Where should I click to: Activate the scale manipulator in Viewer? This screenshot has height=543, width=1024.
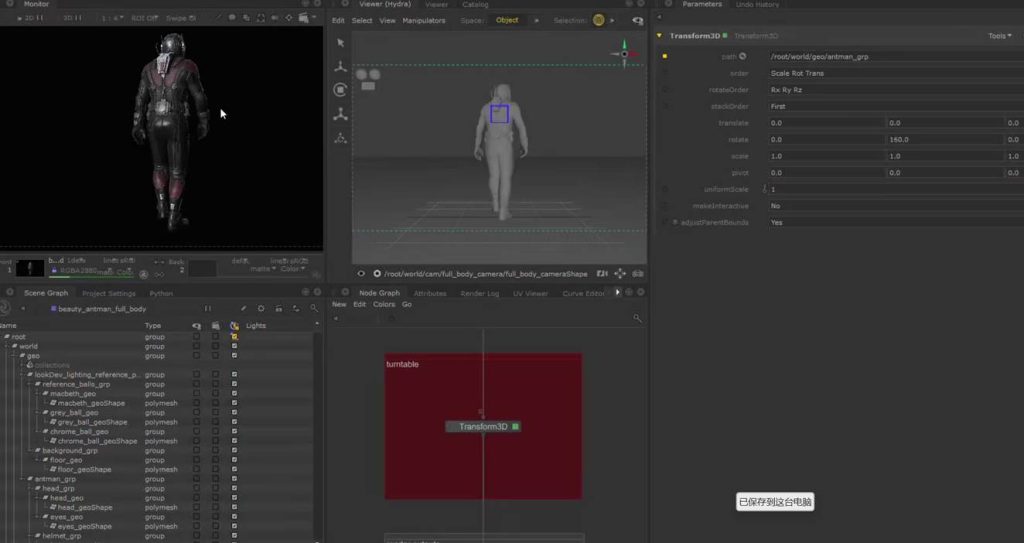coord(340,114)
